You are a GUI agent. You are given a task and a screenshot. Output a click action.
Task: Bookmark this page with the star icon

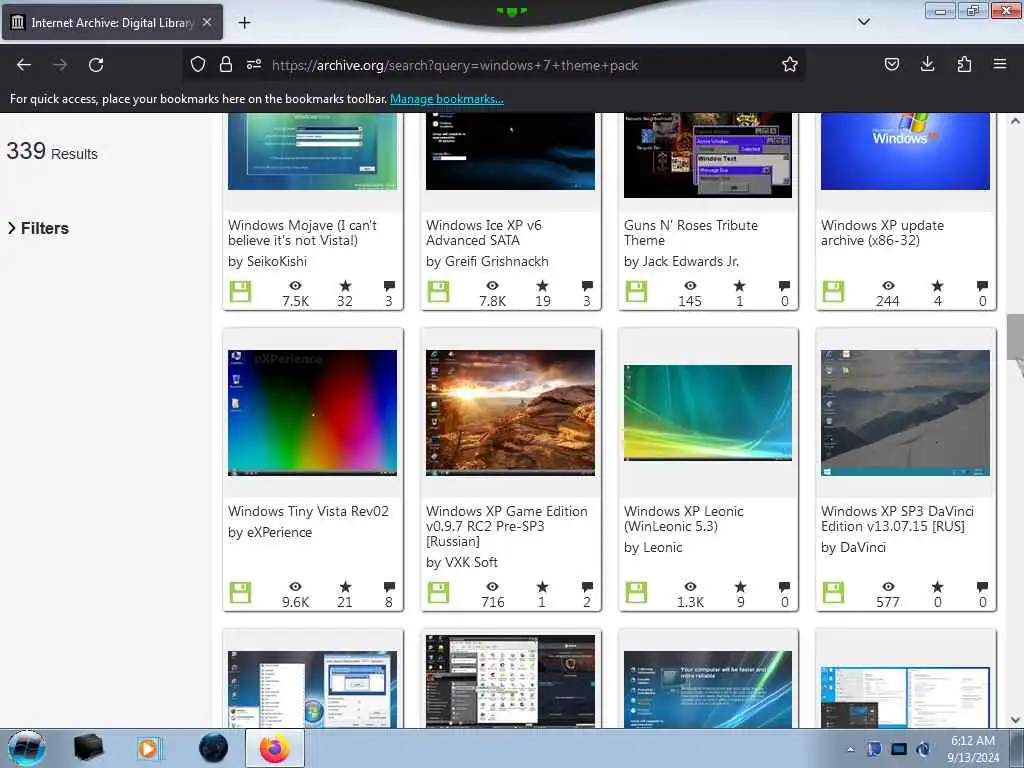tap(790, 64)
